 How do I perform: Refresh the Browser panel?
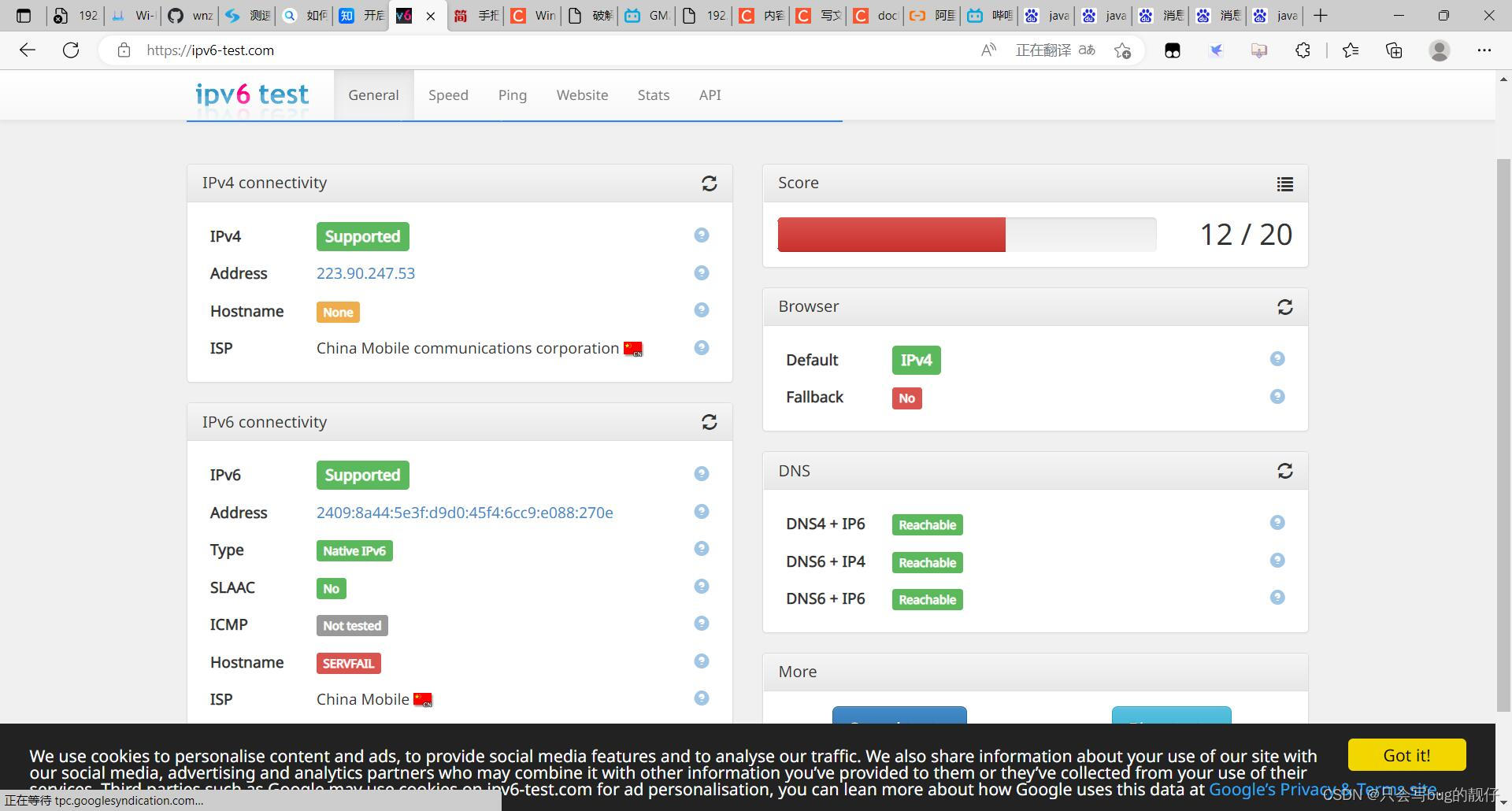click(x=1285, y=307)
